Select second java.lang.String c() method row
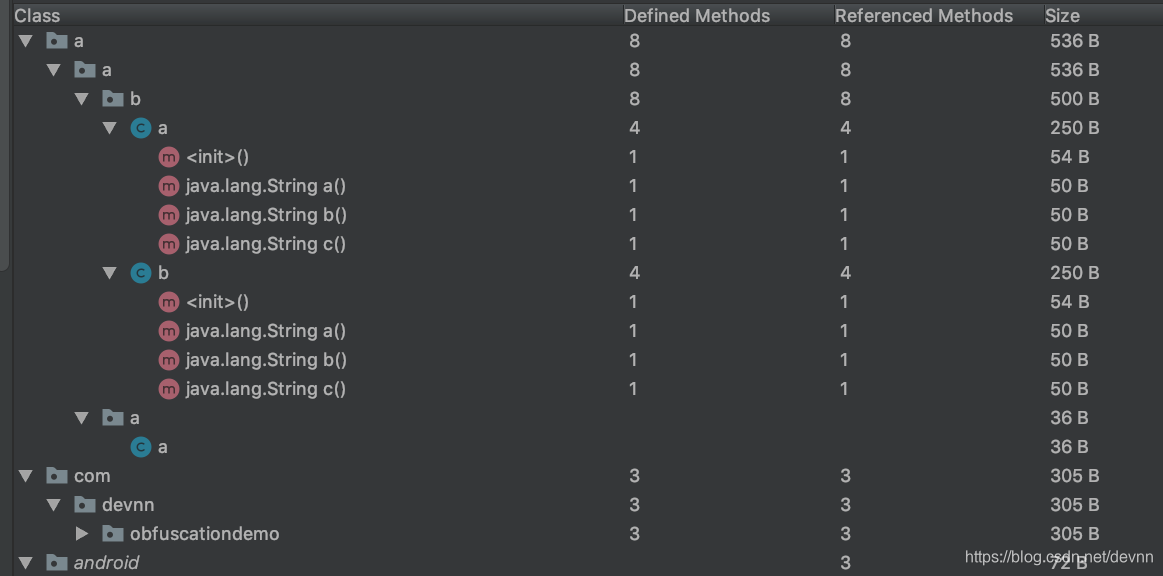The image size is (1163, 576). click(587, 389)
